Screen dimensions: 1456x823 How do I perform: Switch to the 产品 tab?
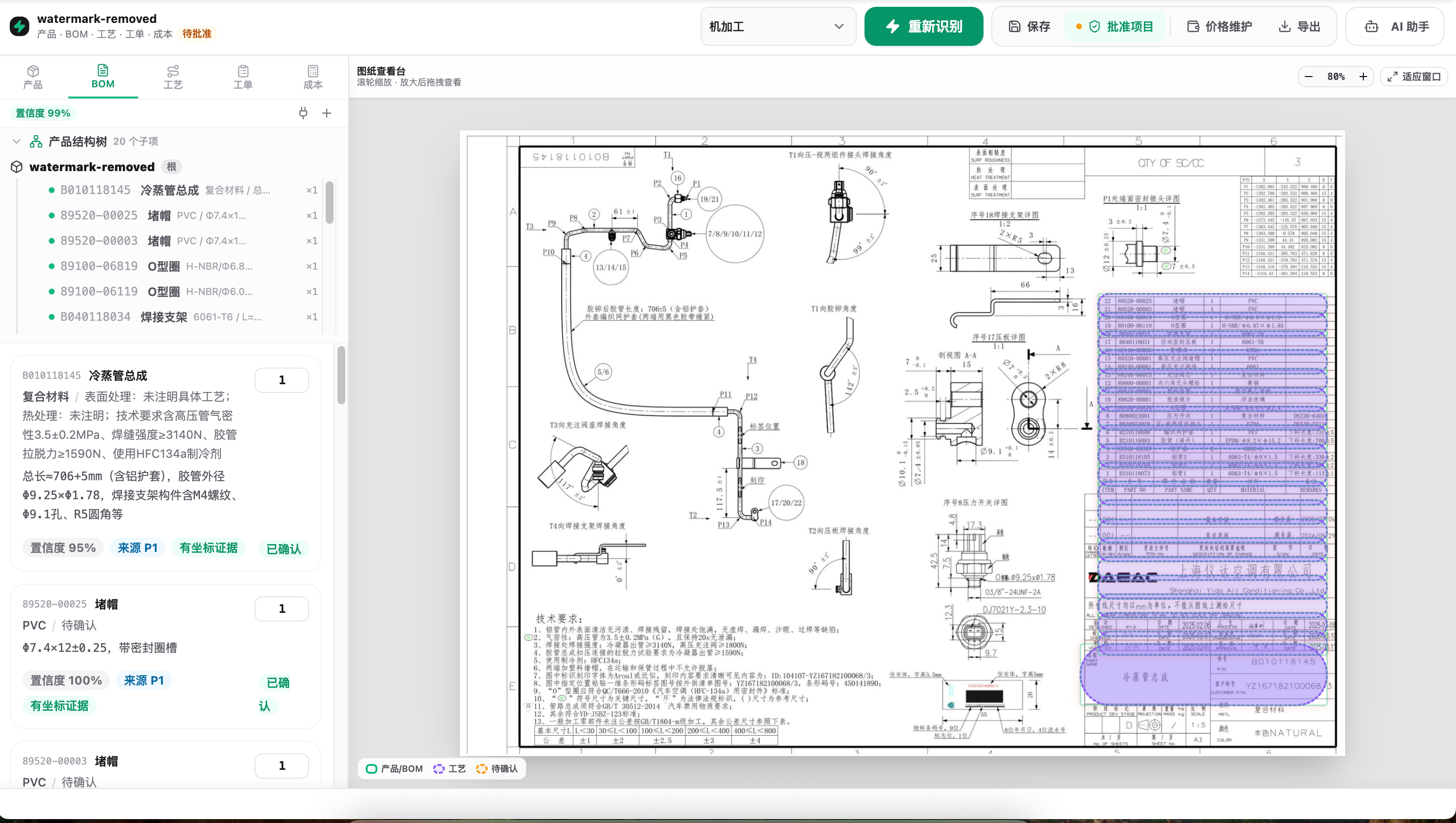(33, 77)
